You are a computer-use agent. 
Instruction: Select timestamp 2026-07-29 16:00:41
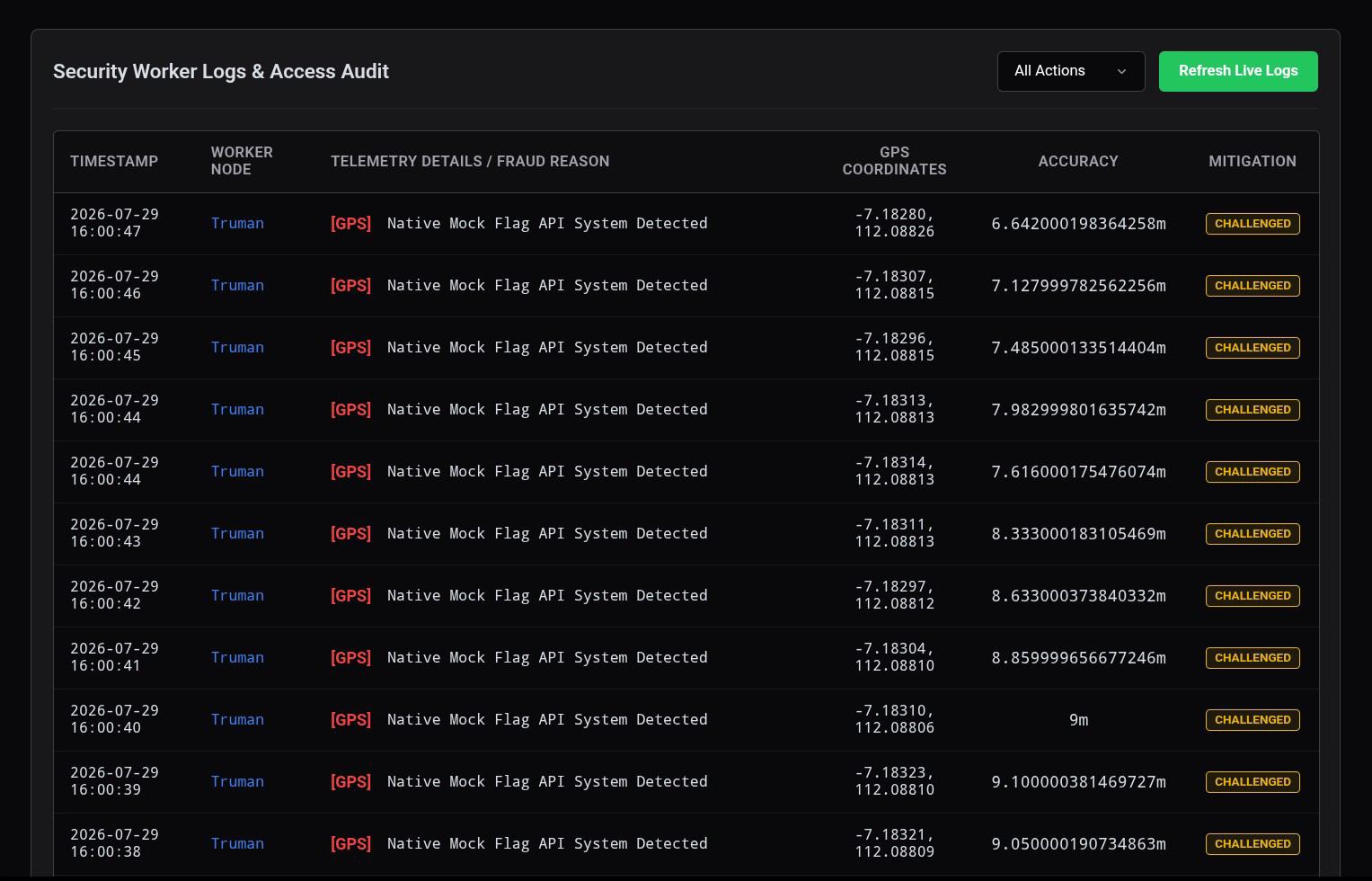[x=114, y=657]
